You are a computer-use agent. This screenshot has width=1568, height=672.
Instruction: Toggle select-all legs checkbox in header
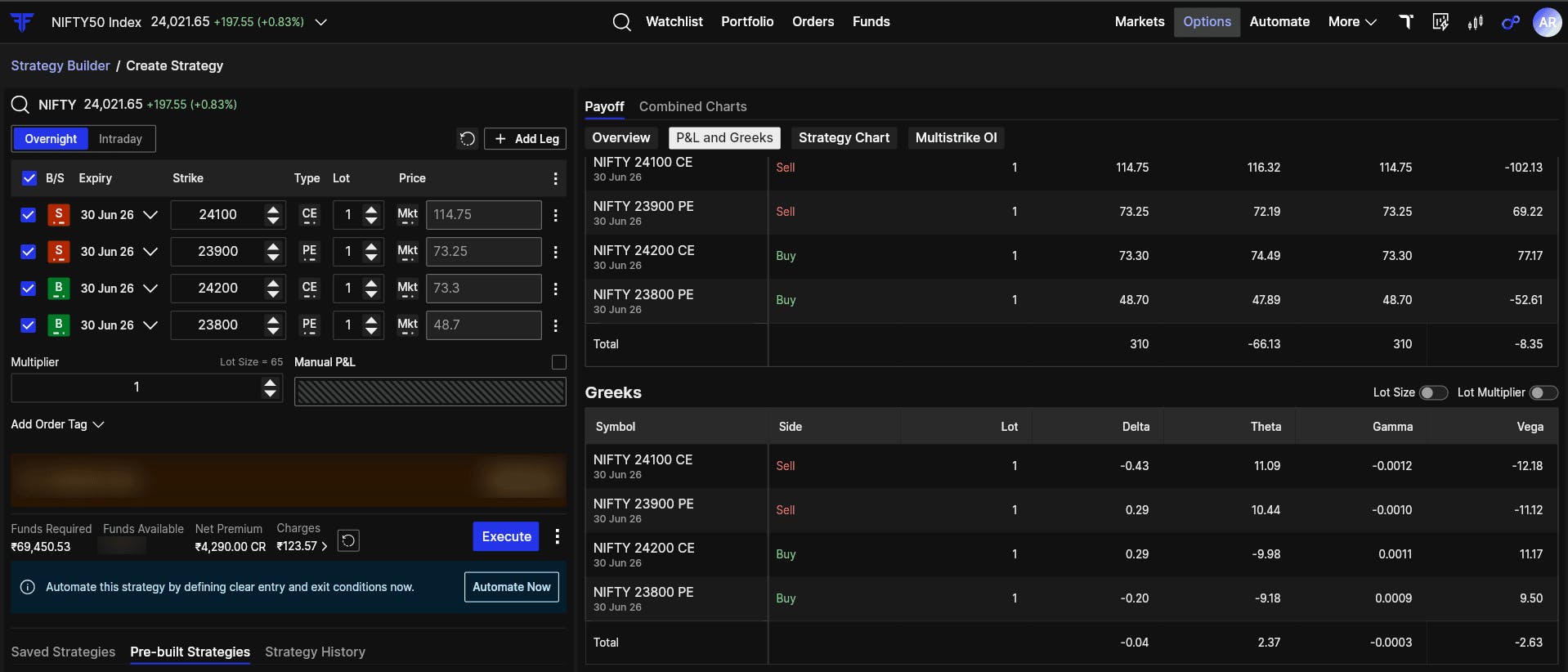[29, 178]
